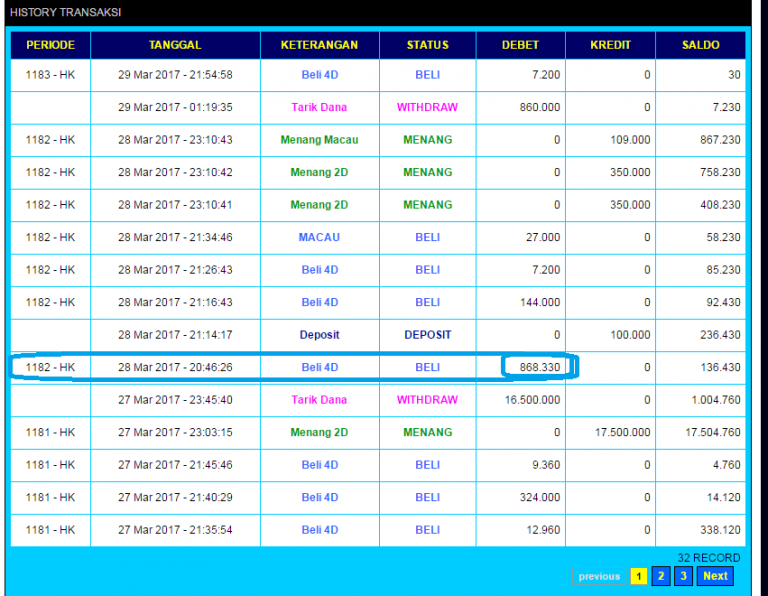Go to page 3 of records
This screenshot has height=596, width=768.
pyautogui.click(x=684, y=576)
